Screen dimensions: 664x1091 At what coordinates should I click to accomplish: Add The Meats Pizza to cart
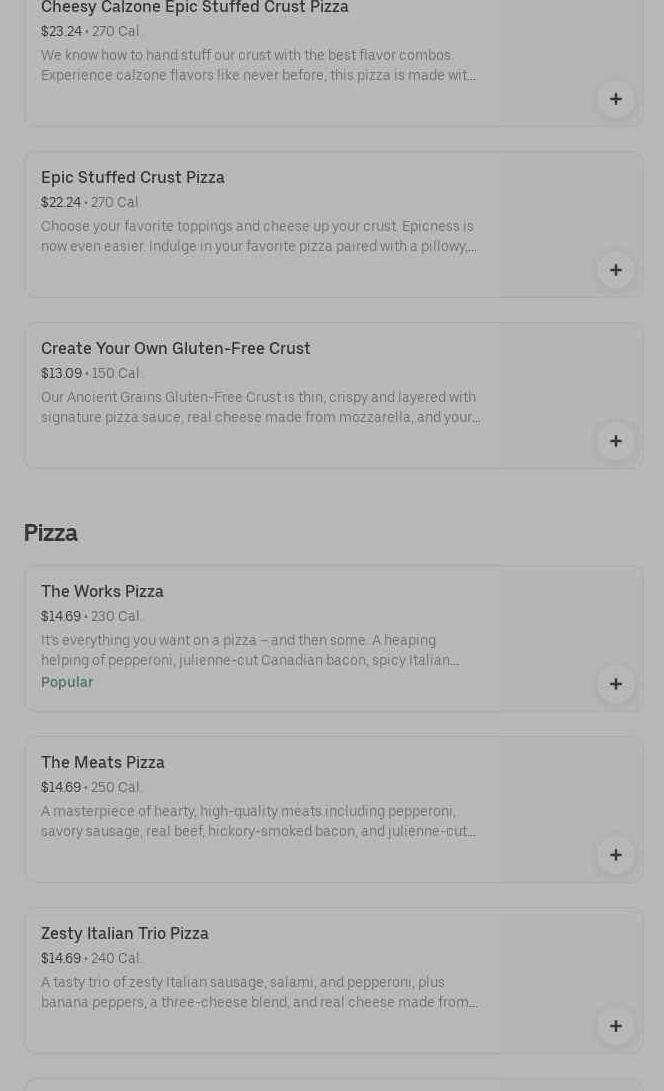[616, 855]
